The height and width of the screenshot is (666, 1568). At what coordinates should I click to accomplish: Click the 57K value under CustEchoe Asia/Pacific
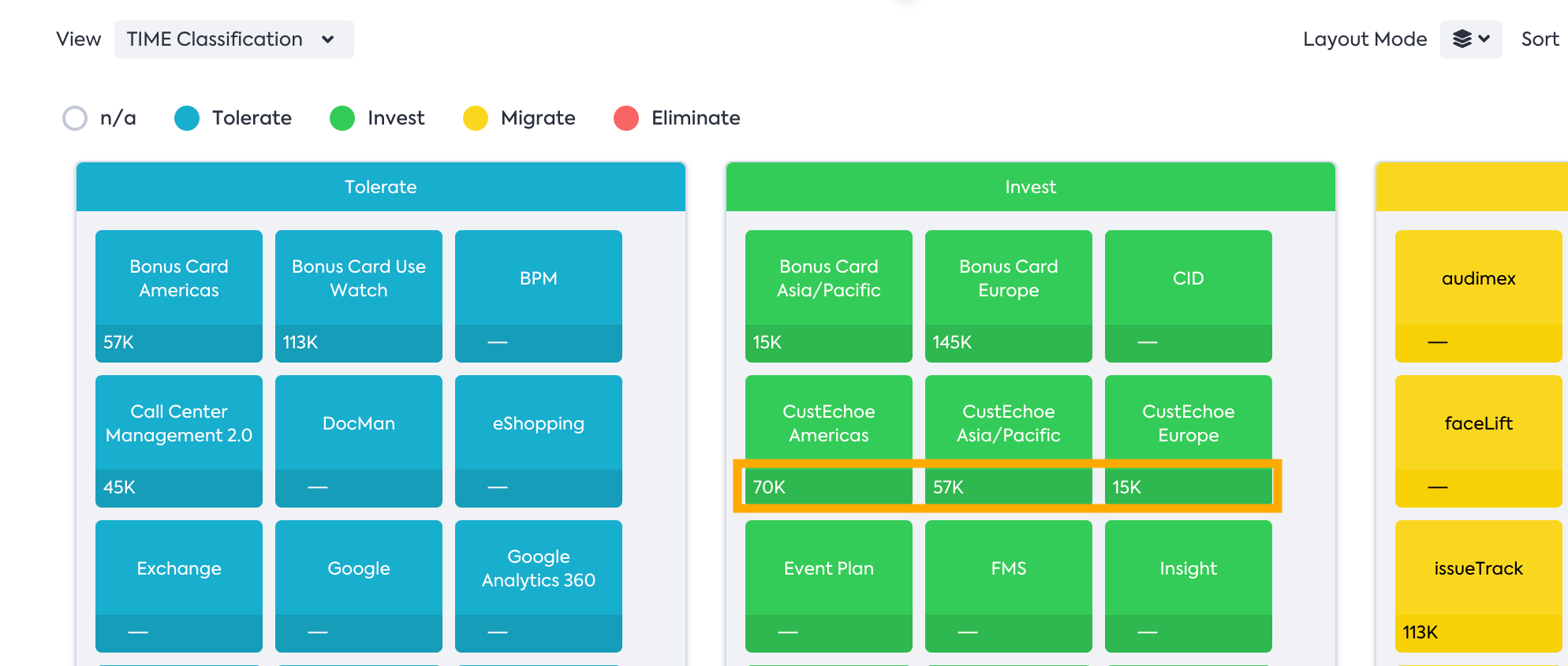coord(948,487)
